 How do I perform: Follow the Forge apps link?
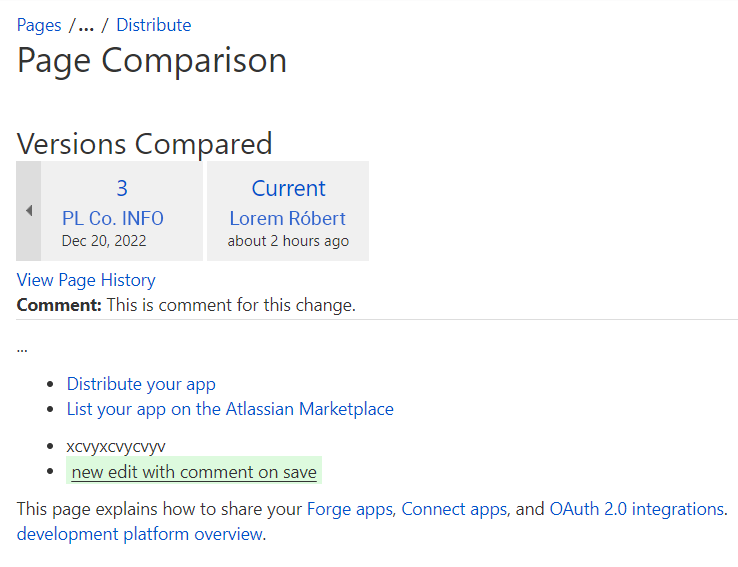351,509
